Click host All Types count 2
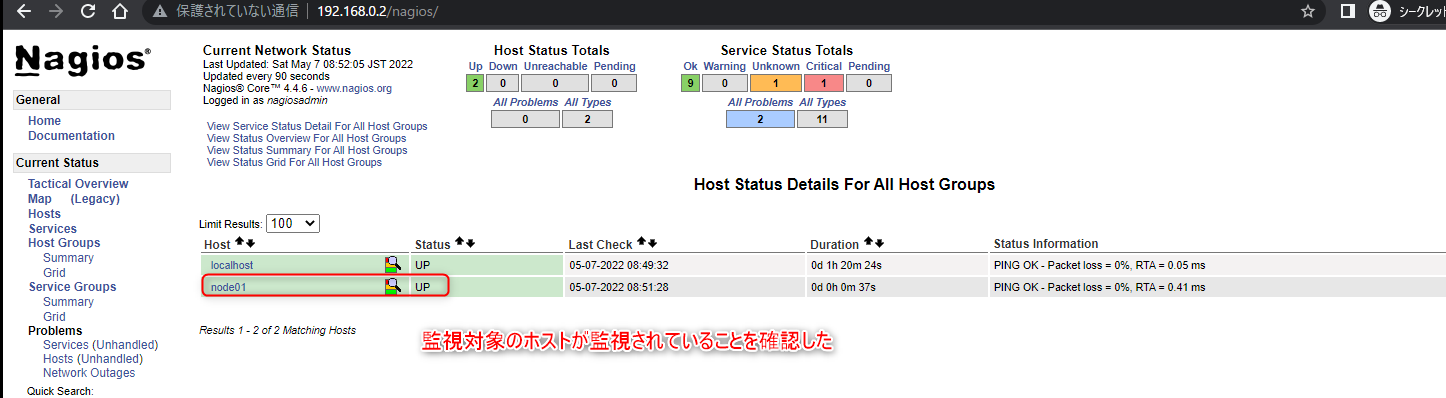This screenshot has height=398, width=1446. click(x=587, y=119)
